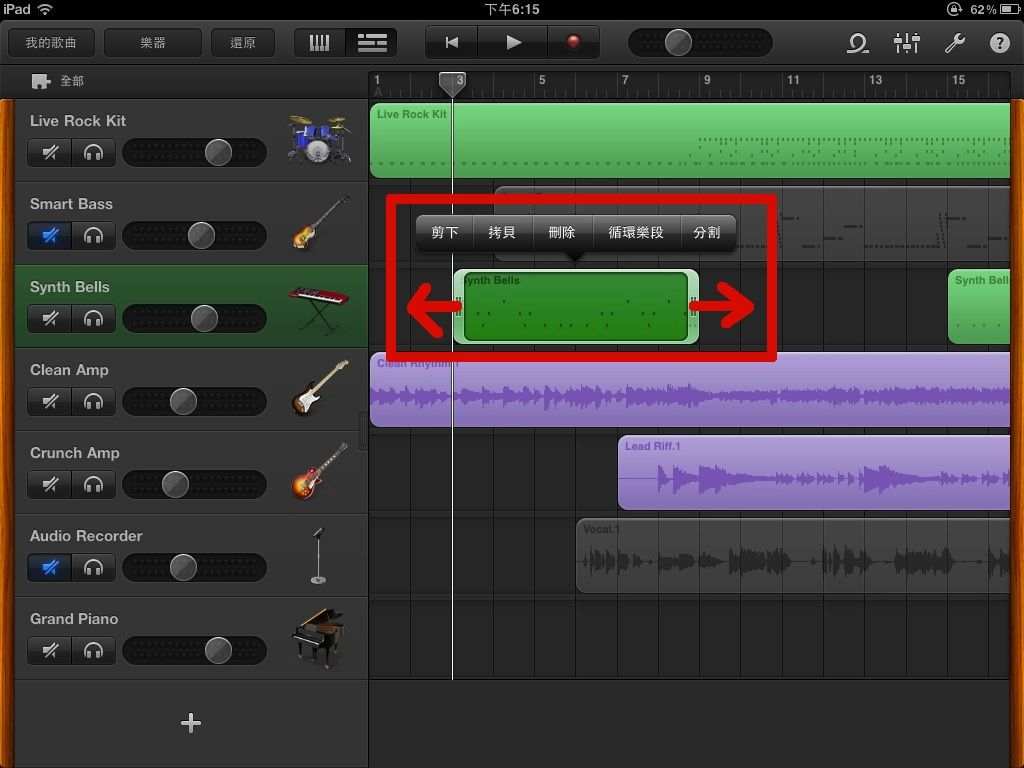Choose 刪除 from the region popup menu
This screenshot has width=1024, height=768.
pos(562,233)
